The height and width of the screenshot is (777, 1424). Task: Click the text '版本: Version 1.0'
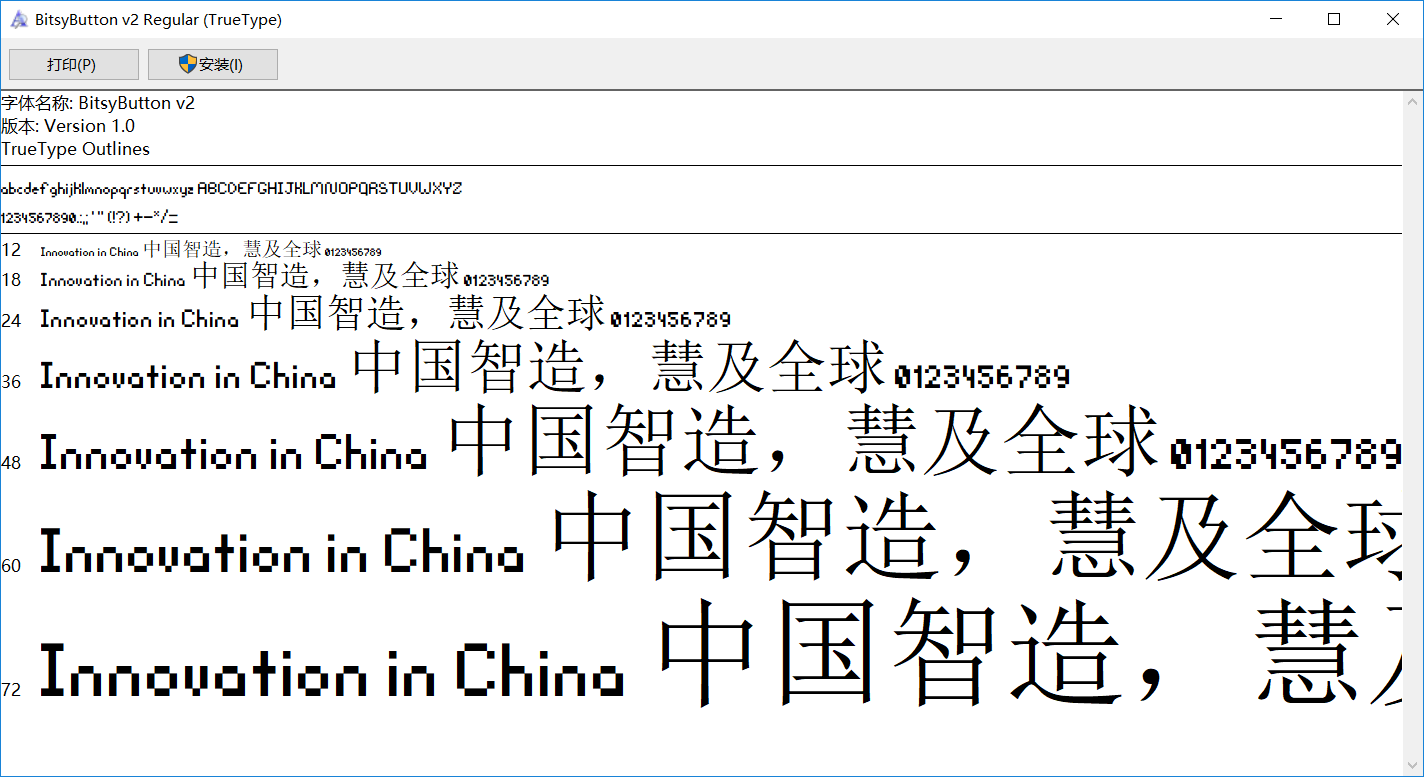(x=68, y=126)
